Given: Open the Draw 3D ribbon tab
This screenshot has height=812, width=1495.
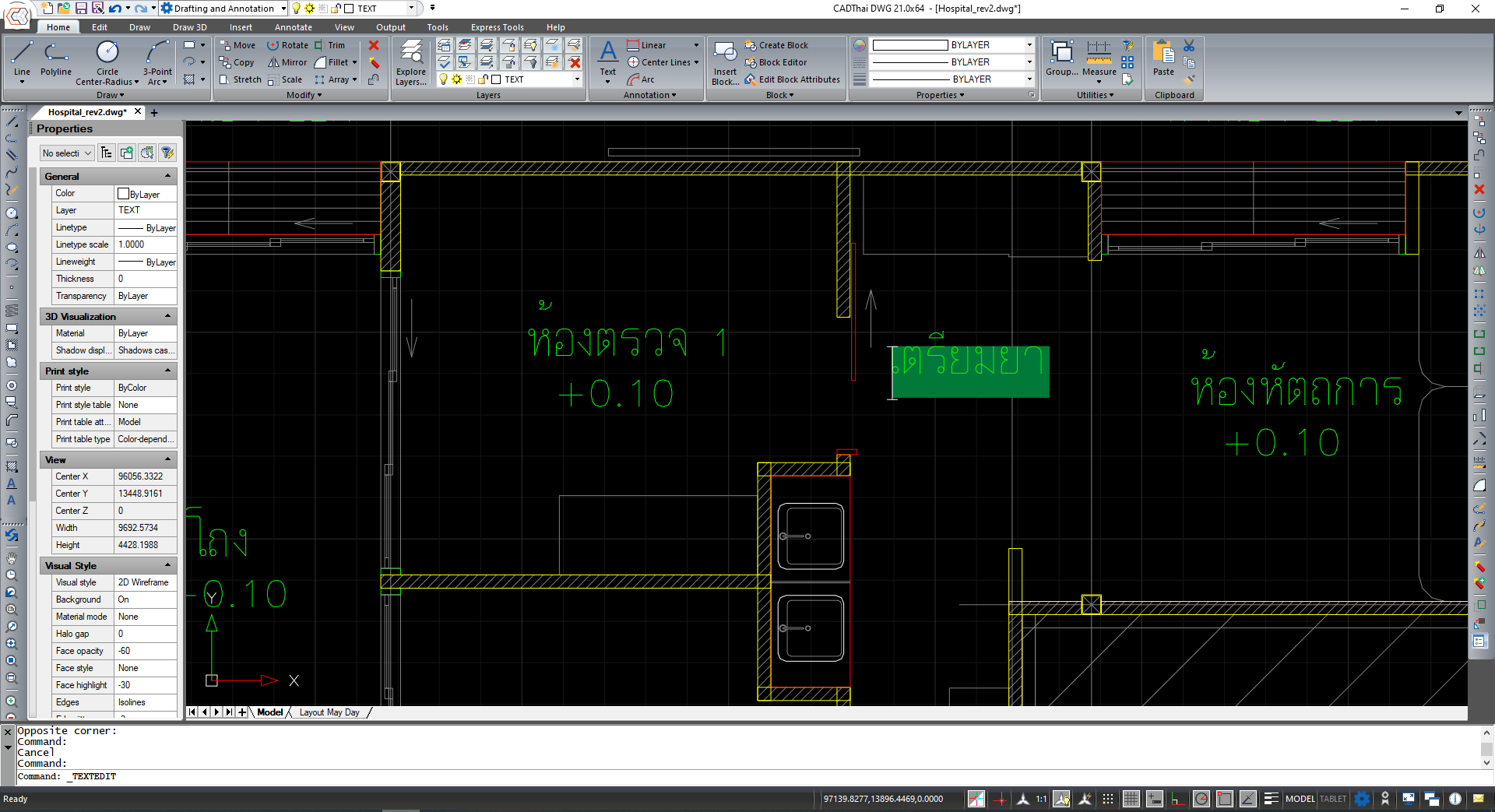Looking at the screenshot, I should pos(190,27).
